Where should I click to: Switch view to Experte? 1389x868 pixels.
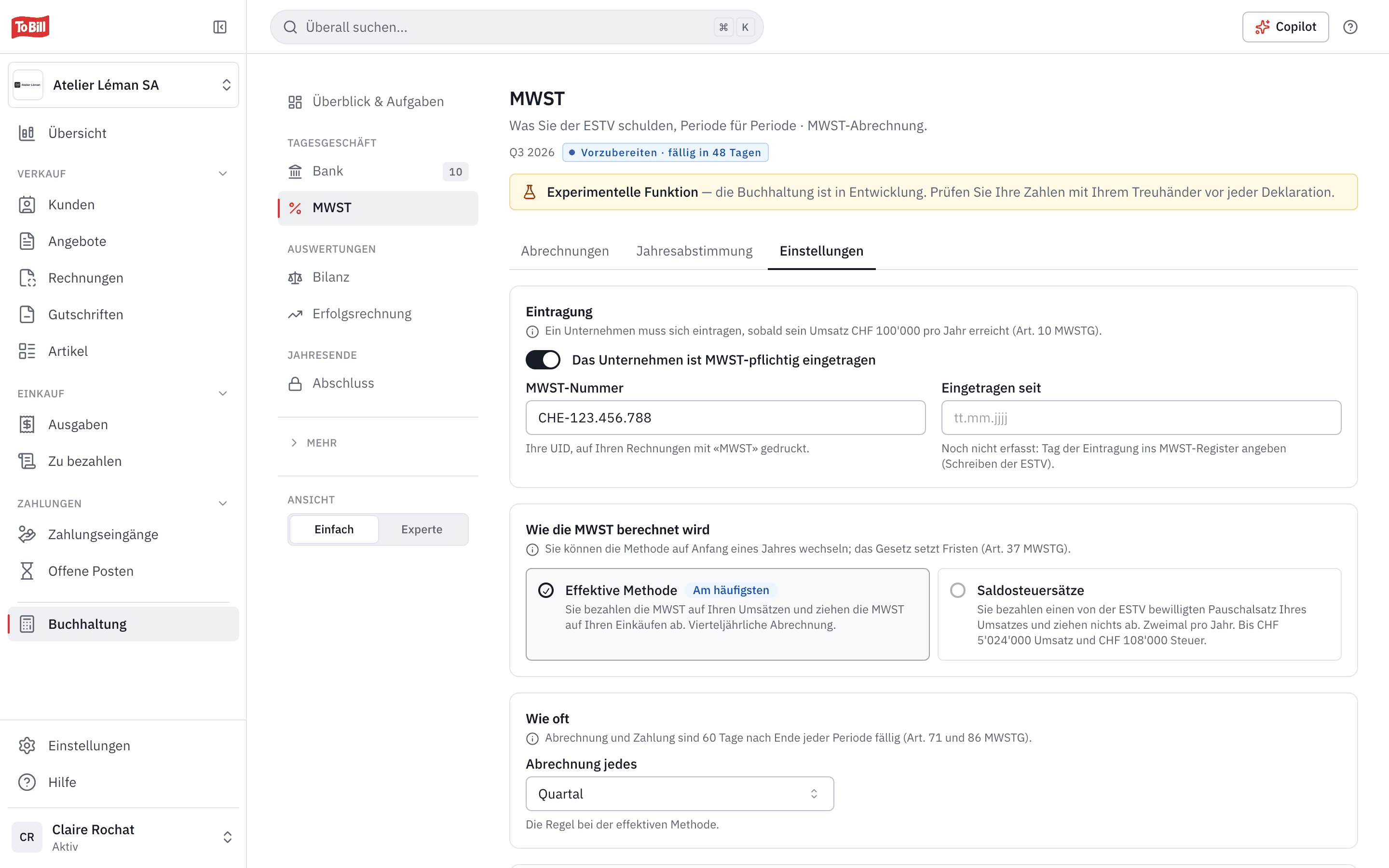[x=422, y=529]
